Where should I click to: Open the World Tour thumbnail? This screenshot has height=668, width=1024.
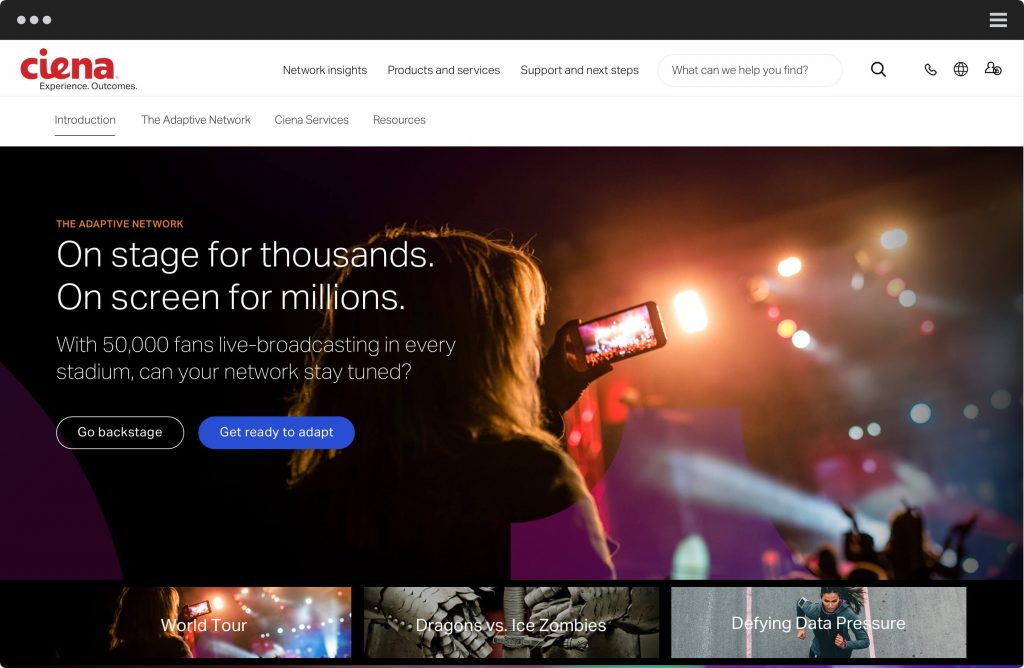(x=204, y=623)
